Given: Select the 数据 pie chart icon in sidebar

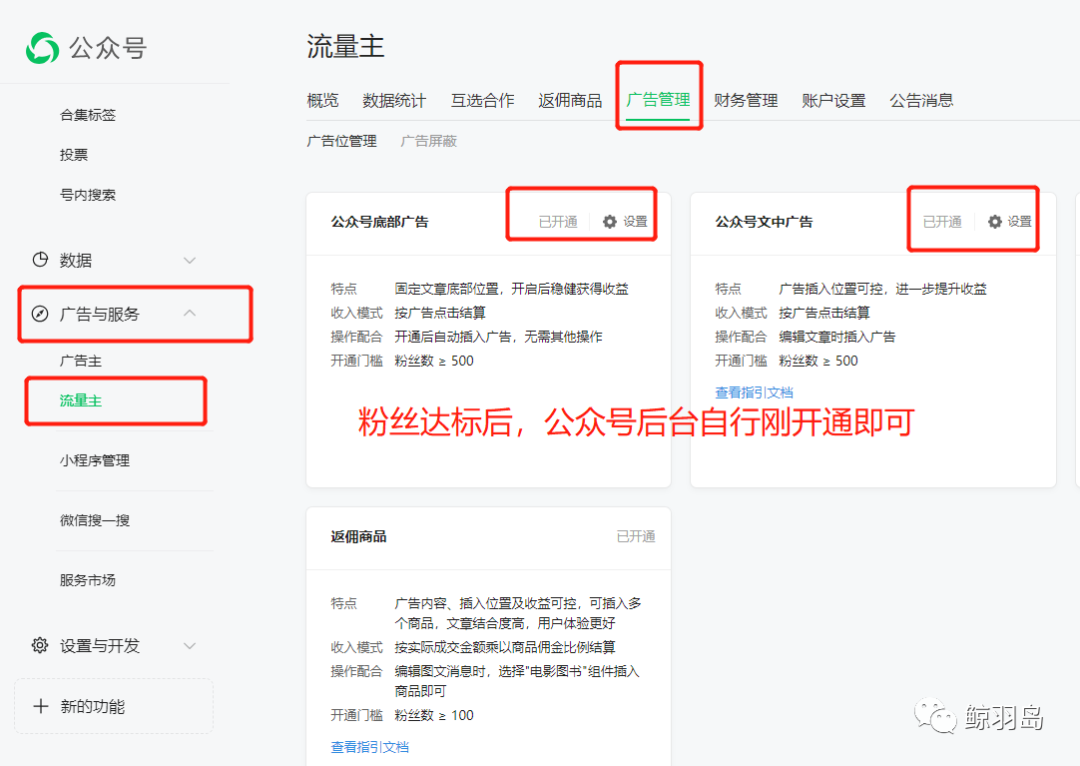Looking at the screenshot, I should tap(40, 260).
